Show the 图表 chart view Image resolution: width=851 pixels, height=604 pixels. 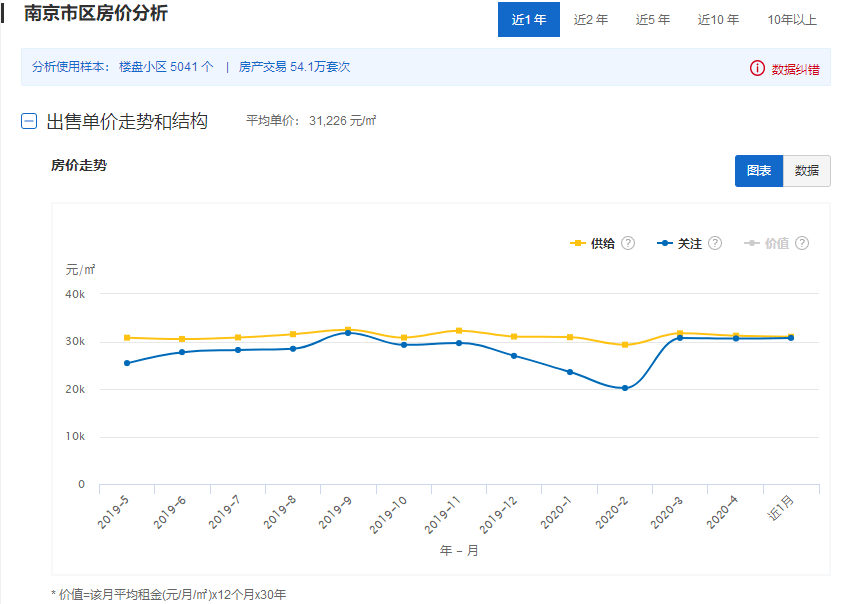click(759, 171)
